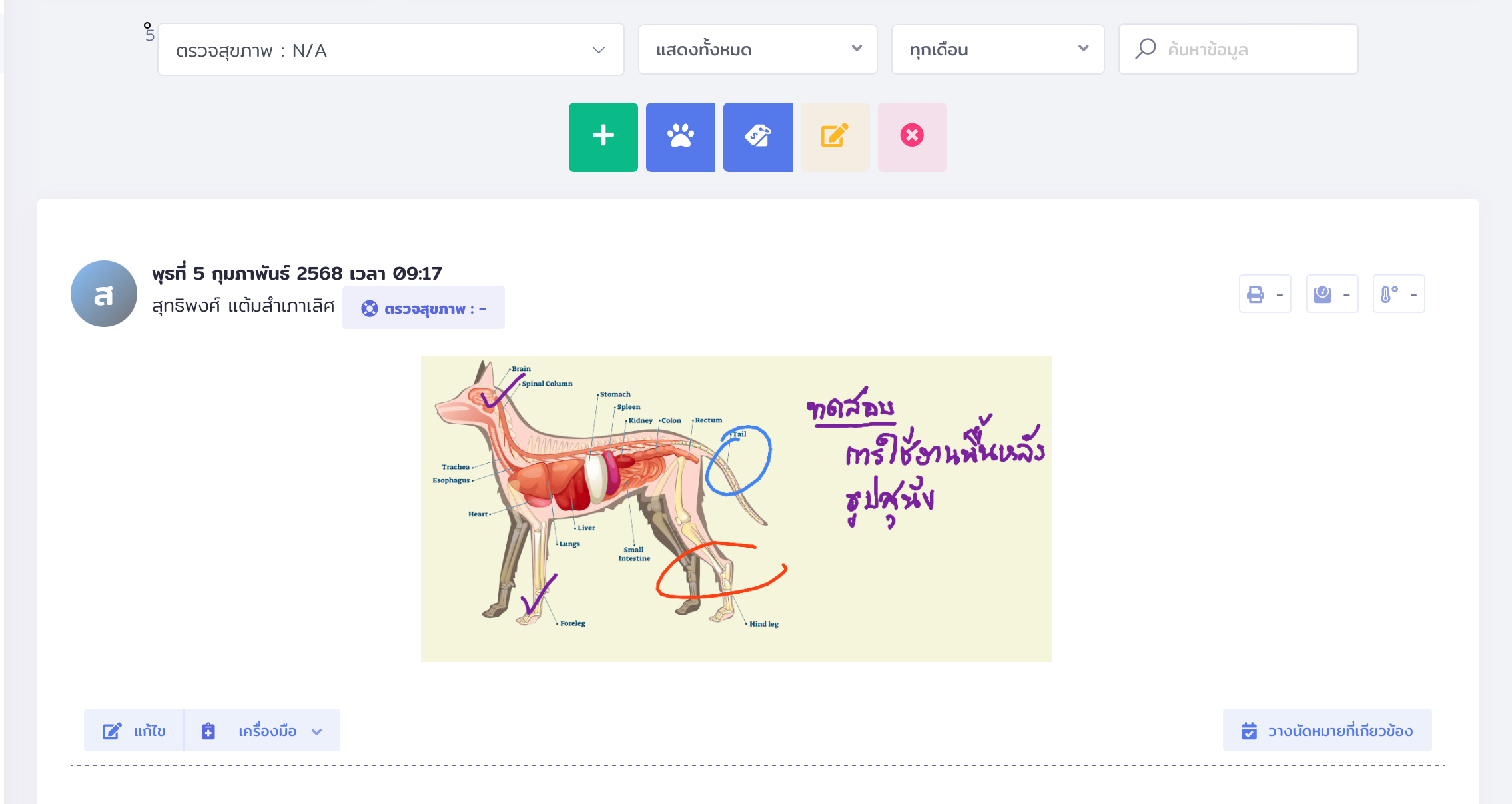1512x804 pixels.
Task: Click the green plus add button
Action: (603, 137)
